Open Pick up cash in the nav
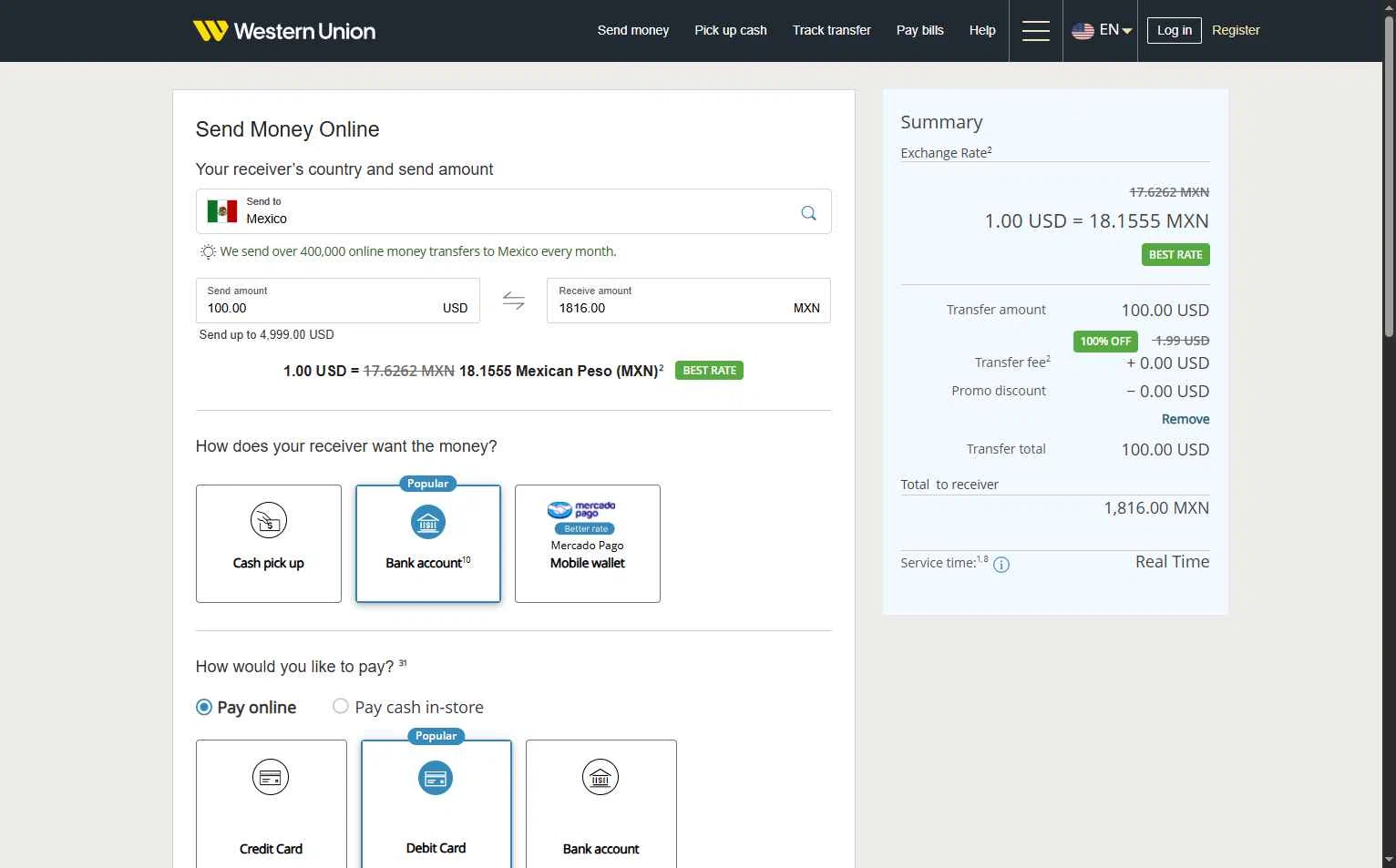The width and height of the screenshot is (1396, 868). 731,30
